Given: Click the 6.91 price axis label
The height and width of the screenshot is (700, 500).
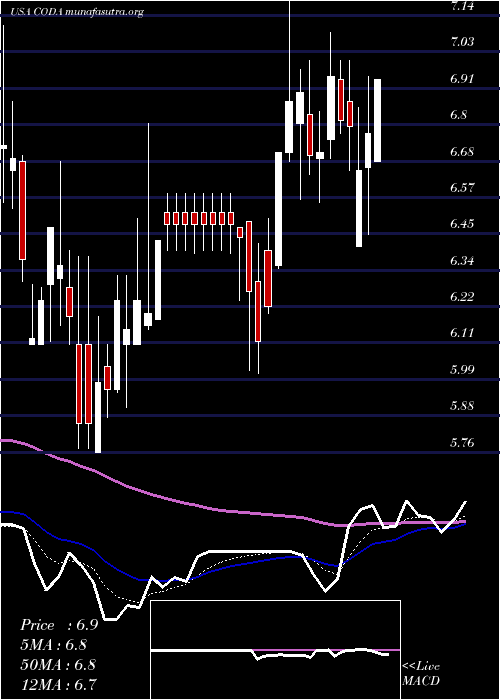Looking at the screenshot, I should pos(462,79).
